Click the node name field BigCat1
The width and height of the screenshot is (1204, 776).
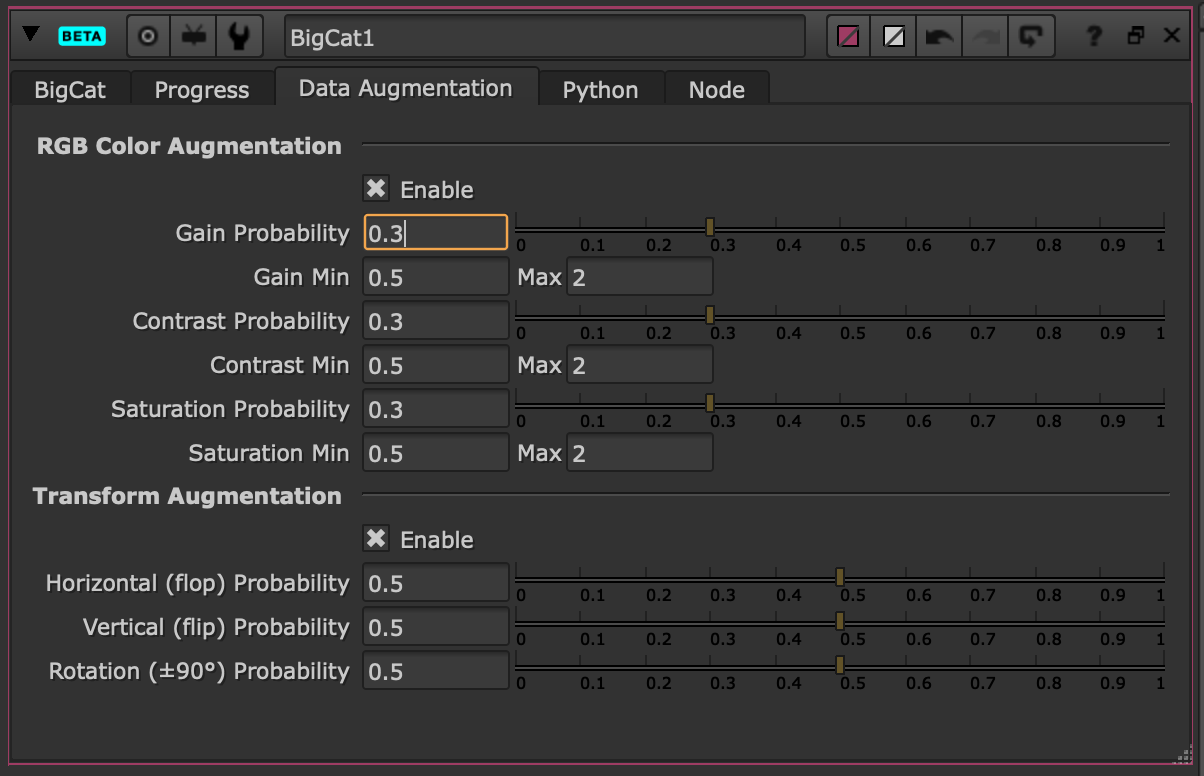click(x=544, y=37)
